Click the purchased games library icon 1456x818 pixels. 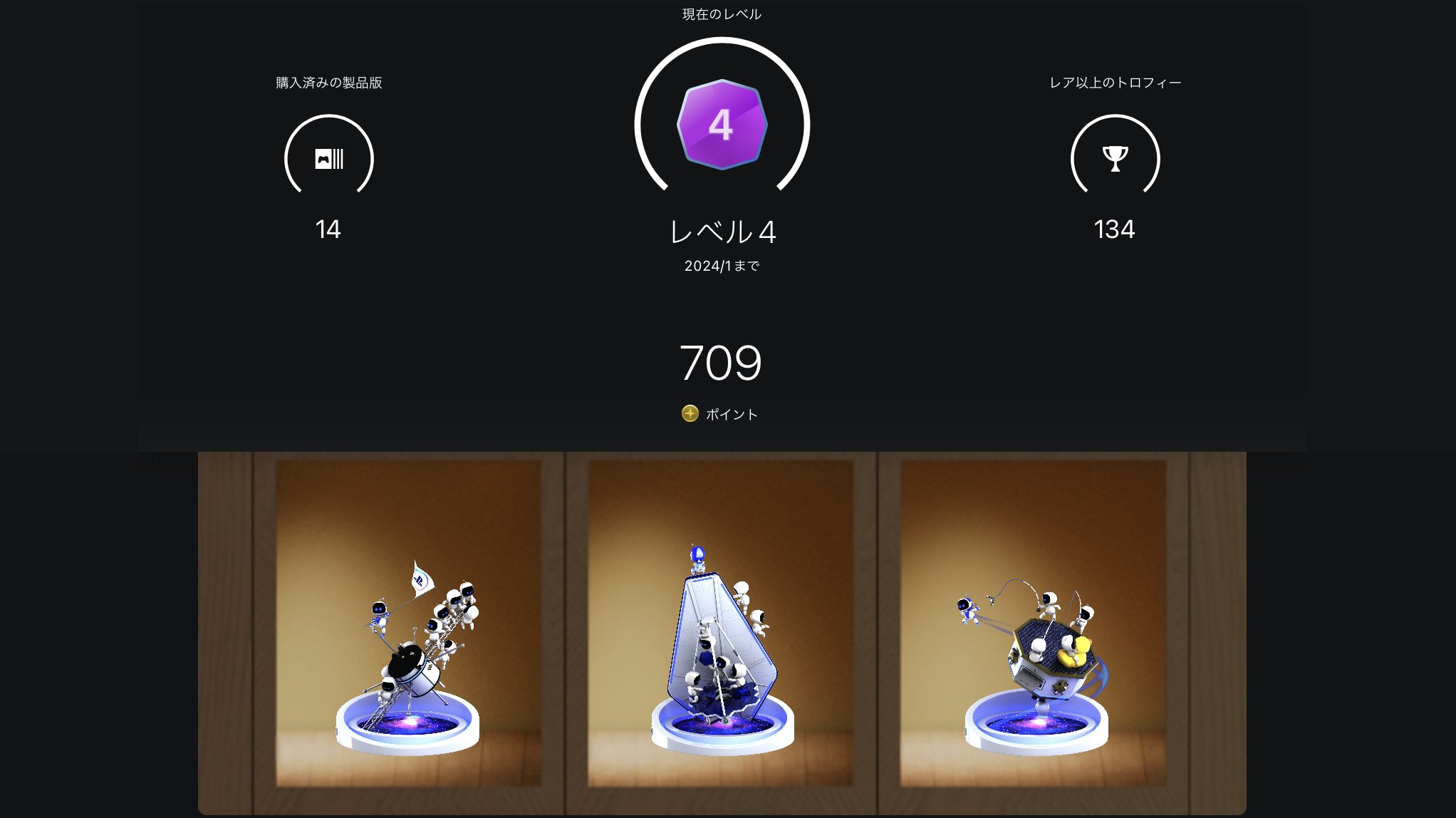pos(329,158)
